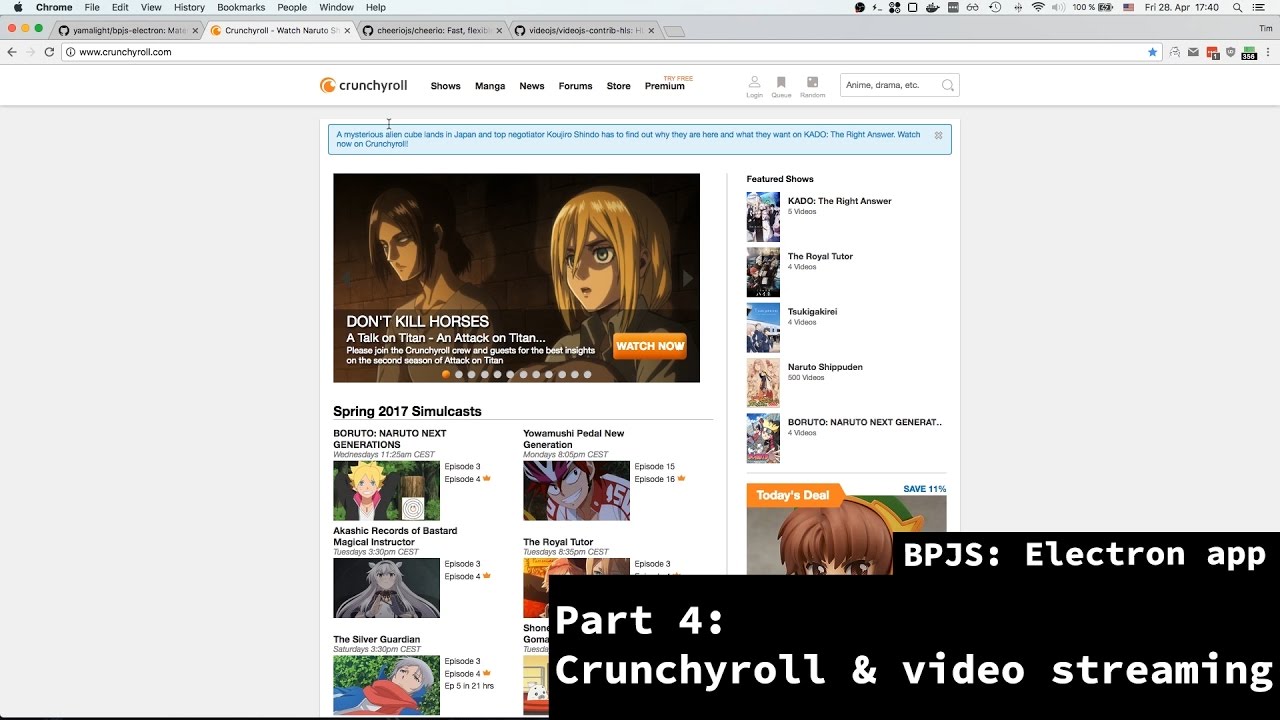Dismiss the KADO announcement banner
1280x720 pixels.
938,135
